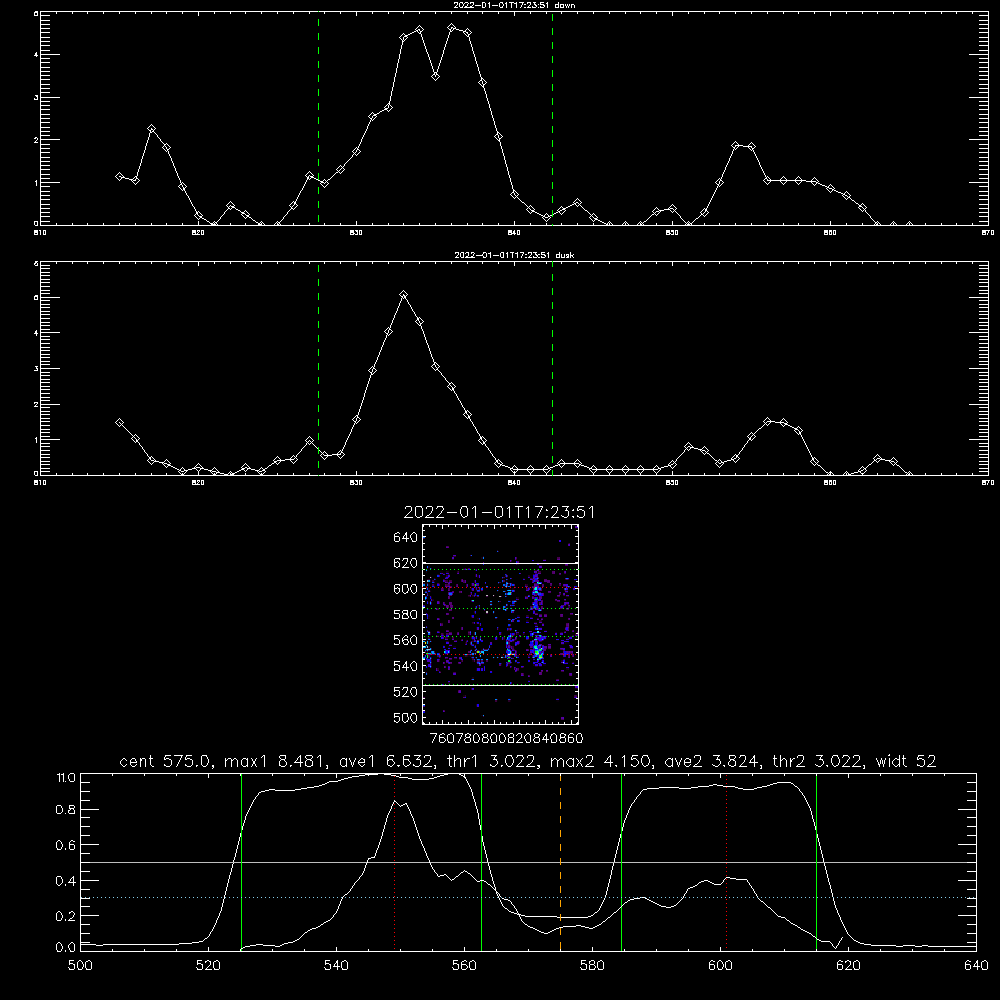Click bottom plot y-axis label 0.0
The width and height of the screenshot is (1000, 1000).
click(66, 948)
